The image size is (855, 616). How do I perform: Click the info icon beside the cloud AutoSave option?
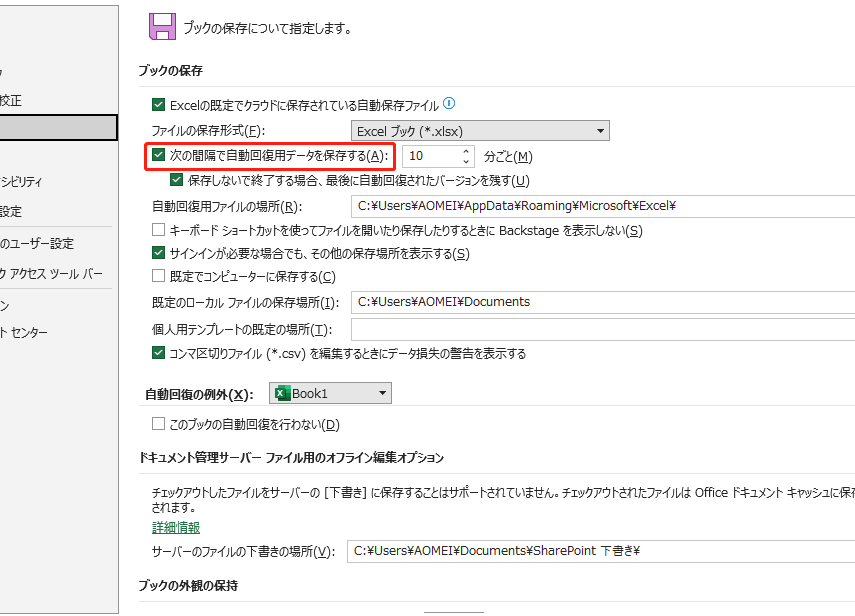tap(449, 103)
